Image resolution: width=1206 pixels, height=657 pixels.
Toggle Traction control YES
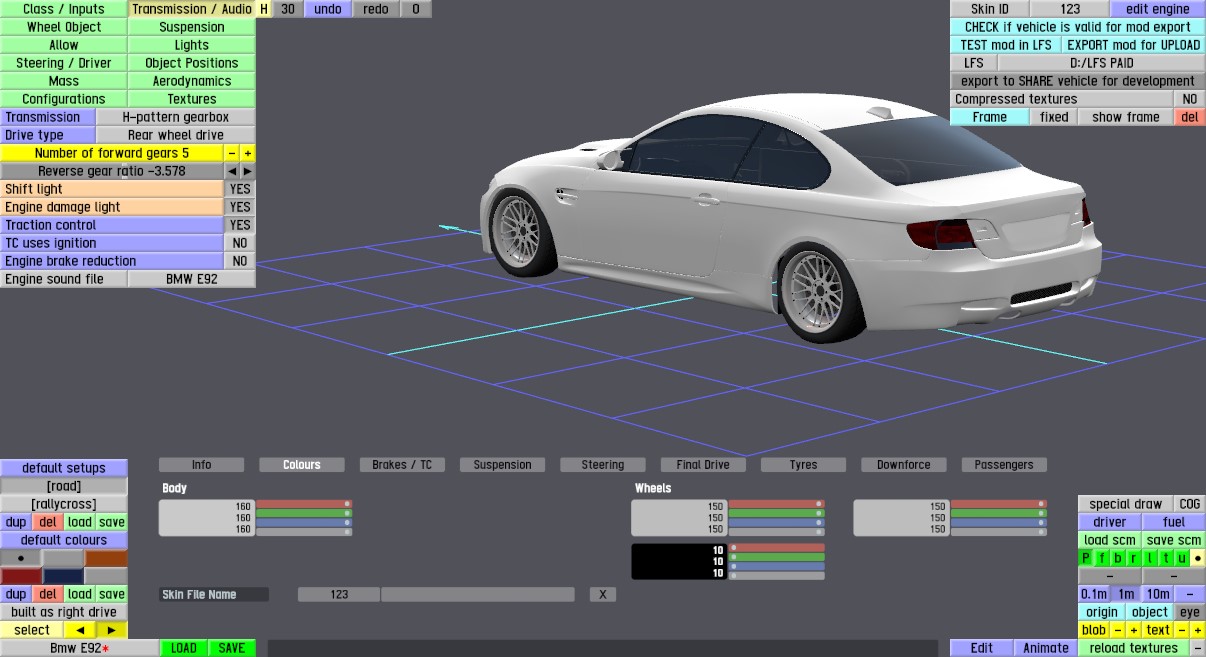coord(240,225)
